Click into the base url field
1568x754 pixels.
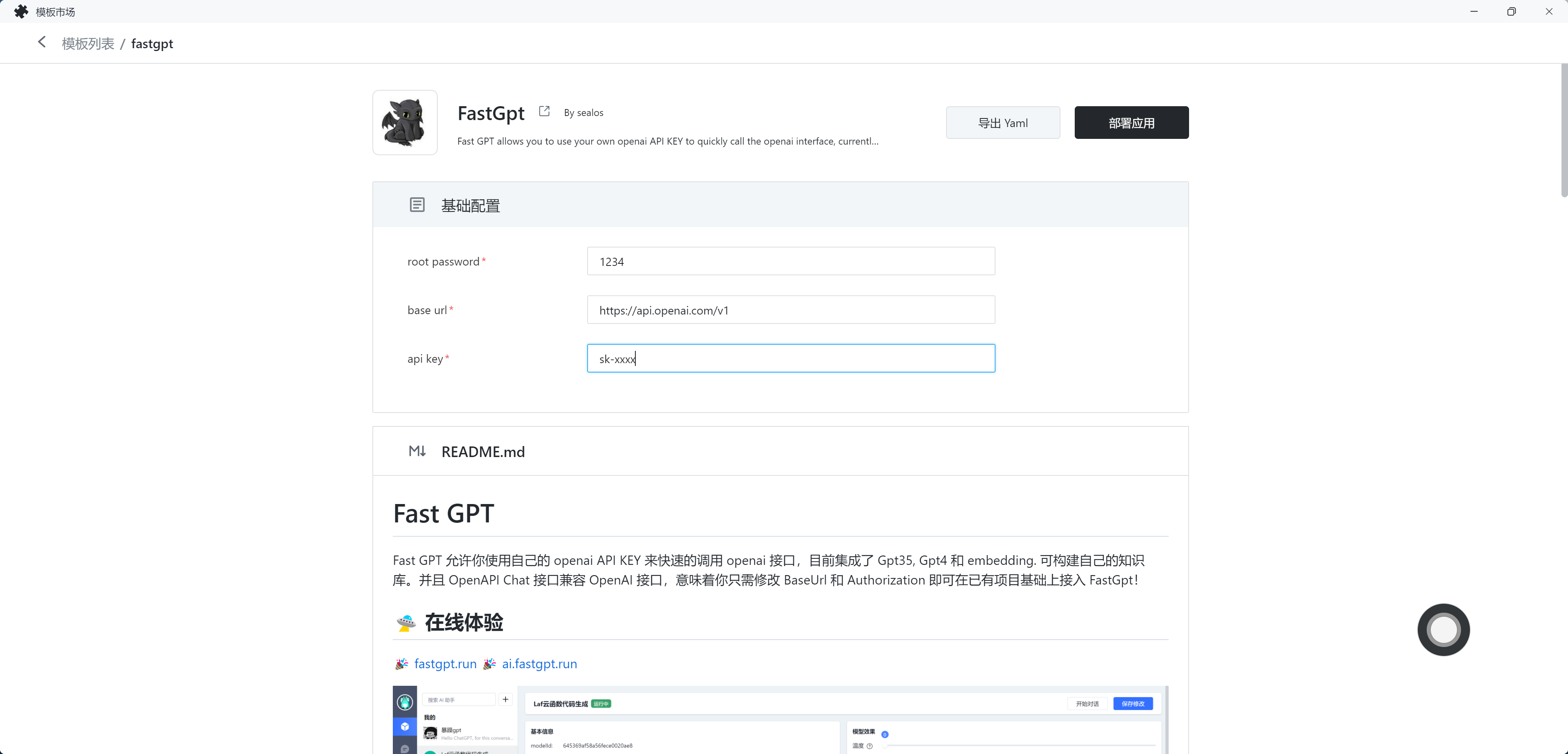(x=791, y=310)
